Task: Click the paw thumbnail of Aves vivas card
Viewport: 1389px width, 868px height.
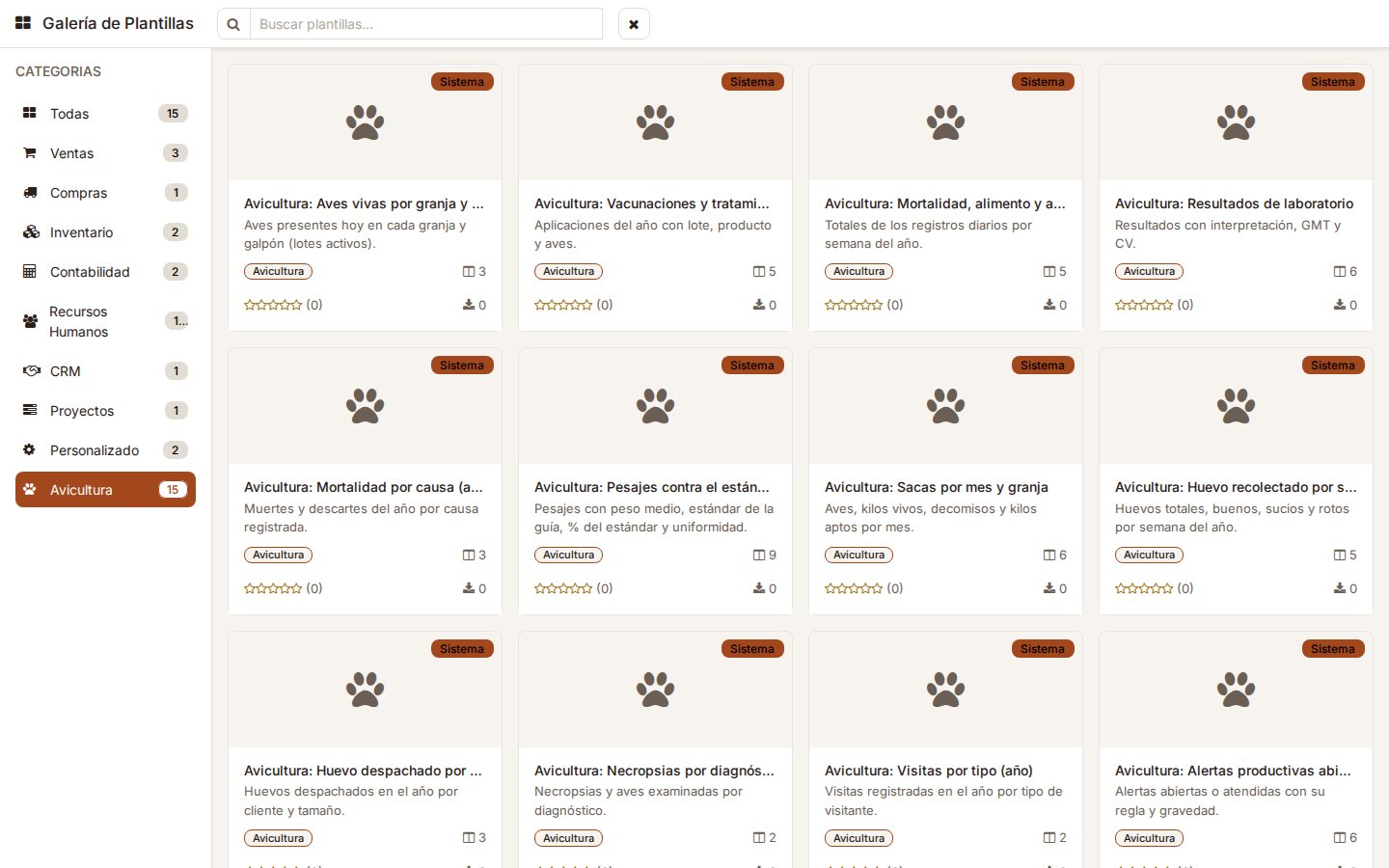Action: [366, 122]
